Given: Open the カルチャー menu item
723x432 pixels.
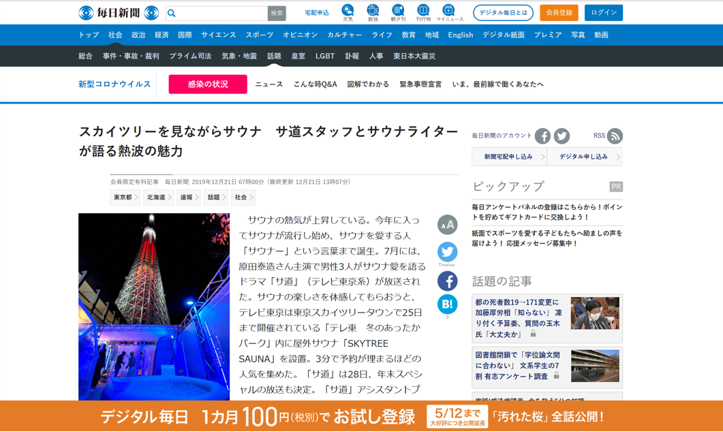Looking at the screenshot, I should coord(344,35).
